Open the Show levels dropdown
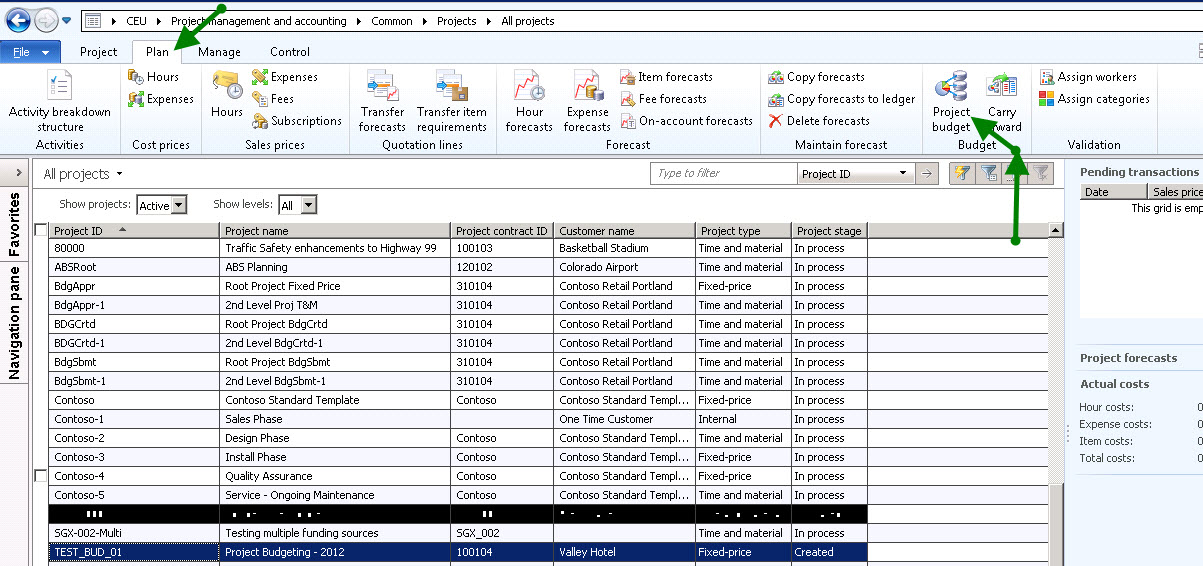Image resolution: width=1203 pixels, height=566 pixels. (308, 205)
